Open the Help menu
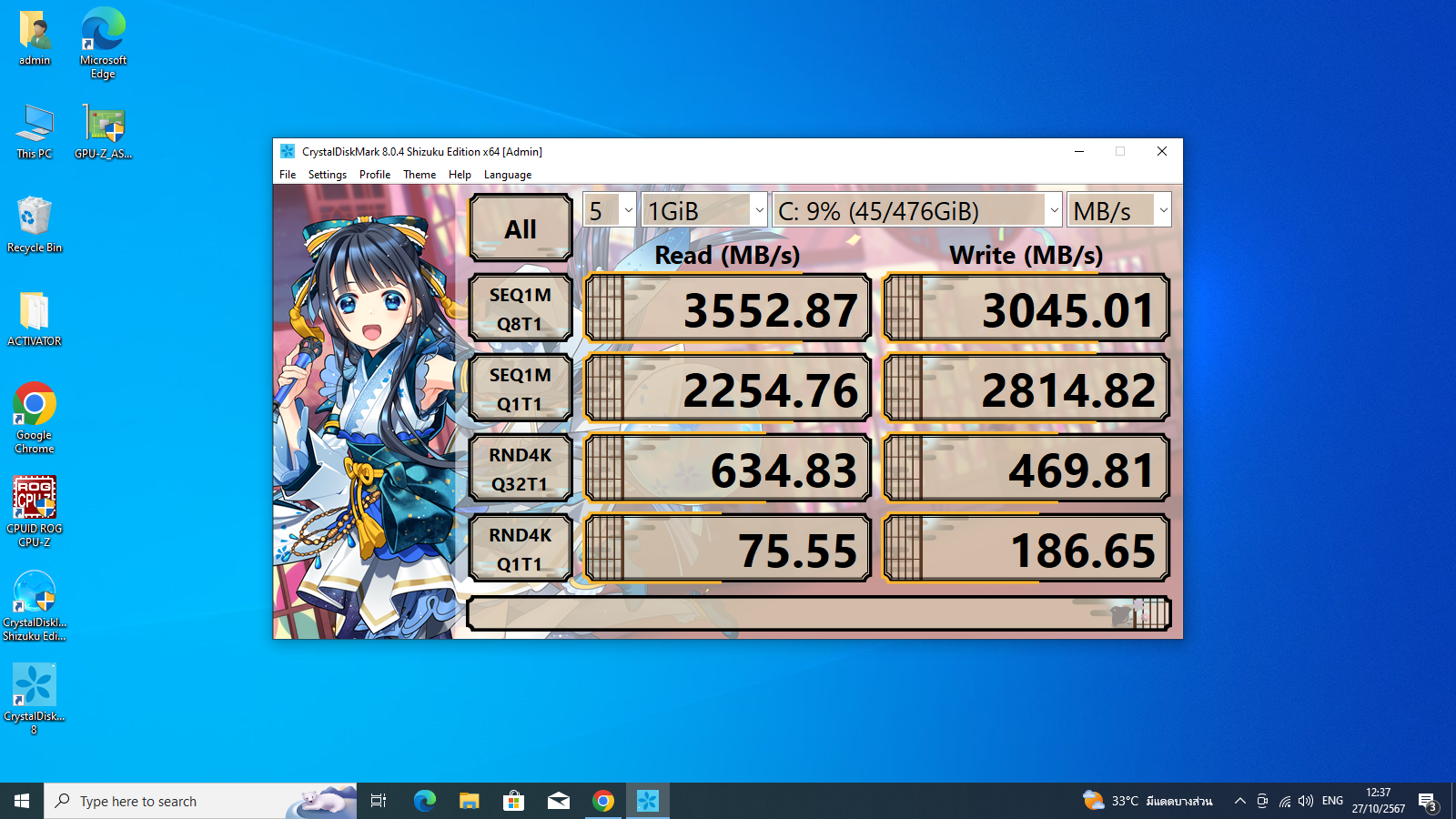1456x819 pixels. click(460, 175)
